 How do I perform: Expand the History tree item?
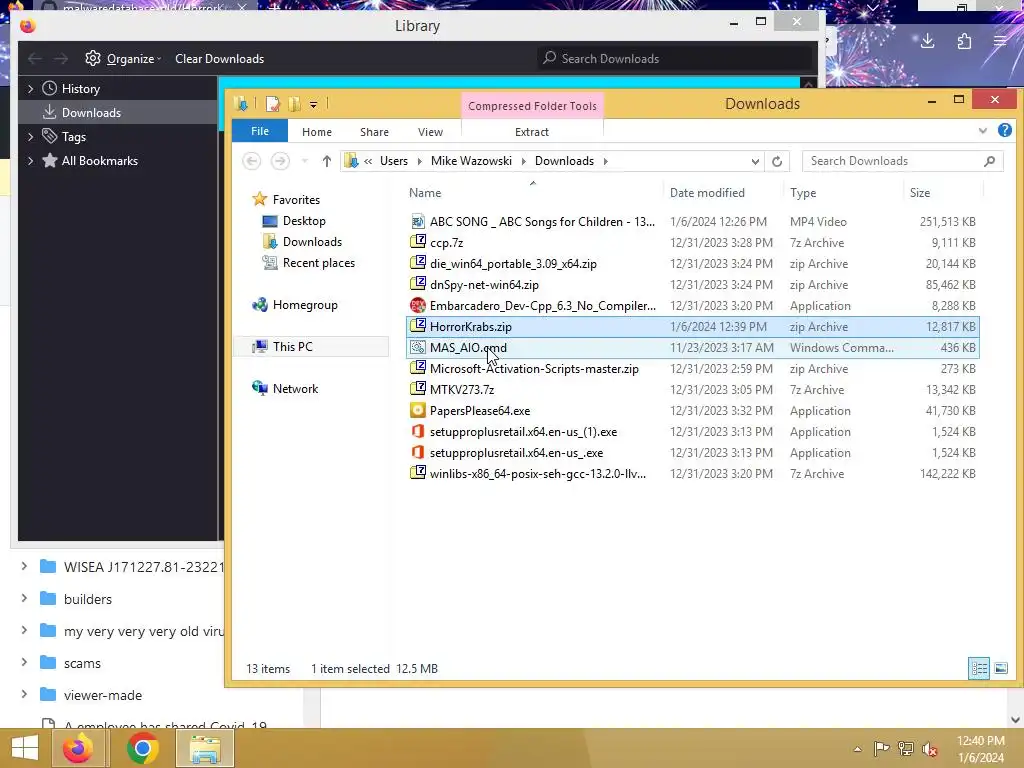click(x=30, y=88)
